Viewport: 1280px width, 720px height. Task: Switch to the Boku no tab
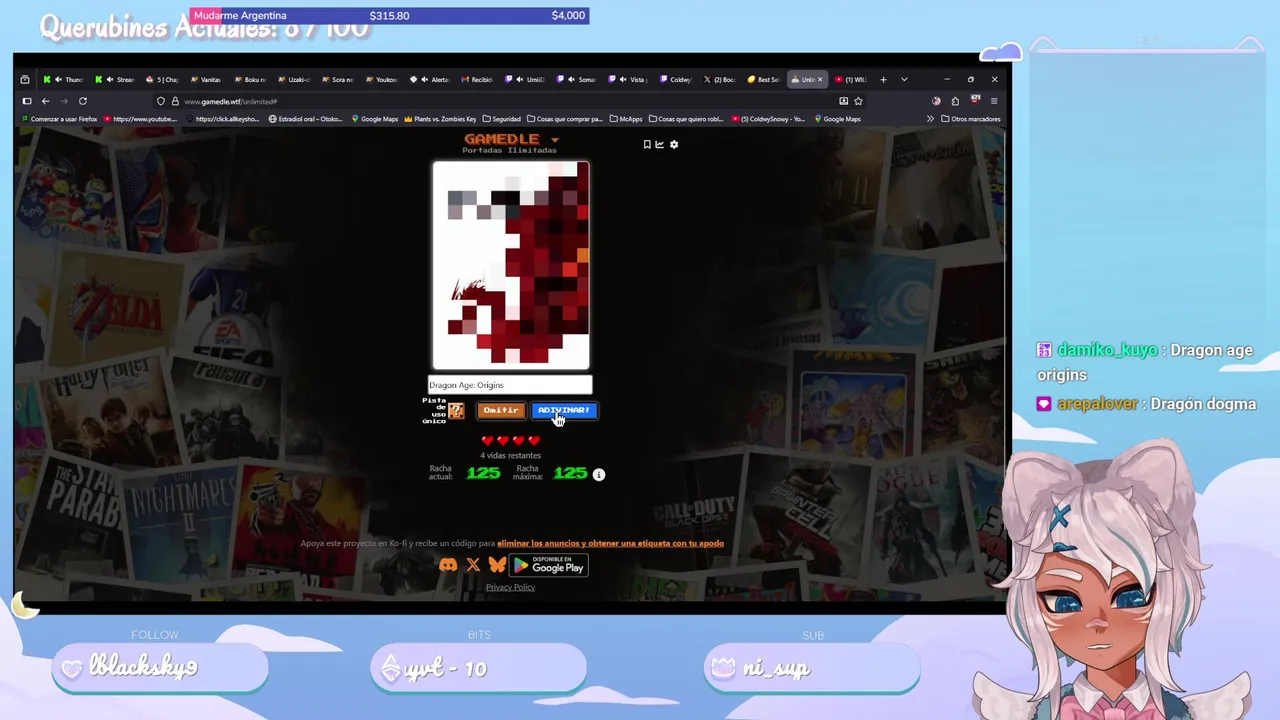tap(249, 79)
